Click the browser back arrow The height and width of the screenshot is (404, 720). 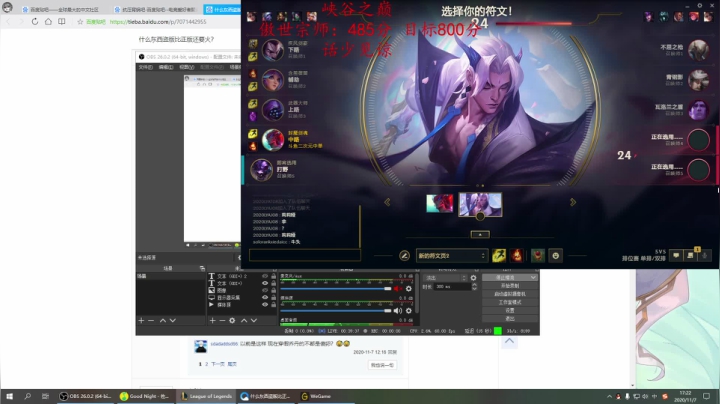[x=8, y=22]
